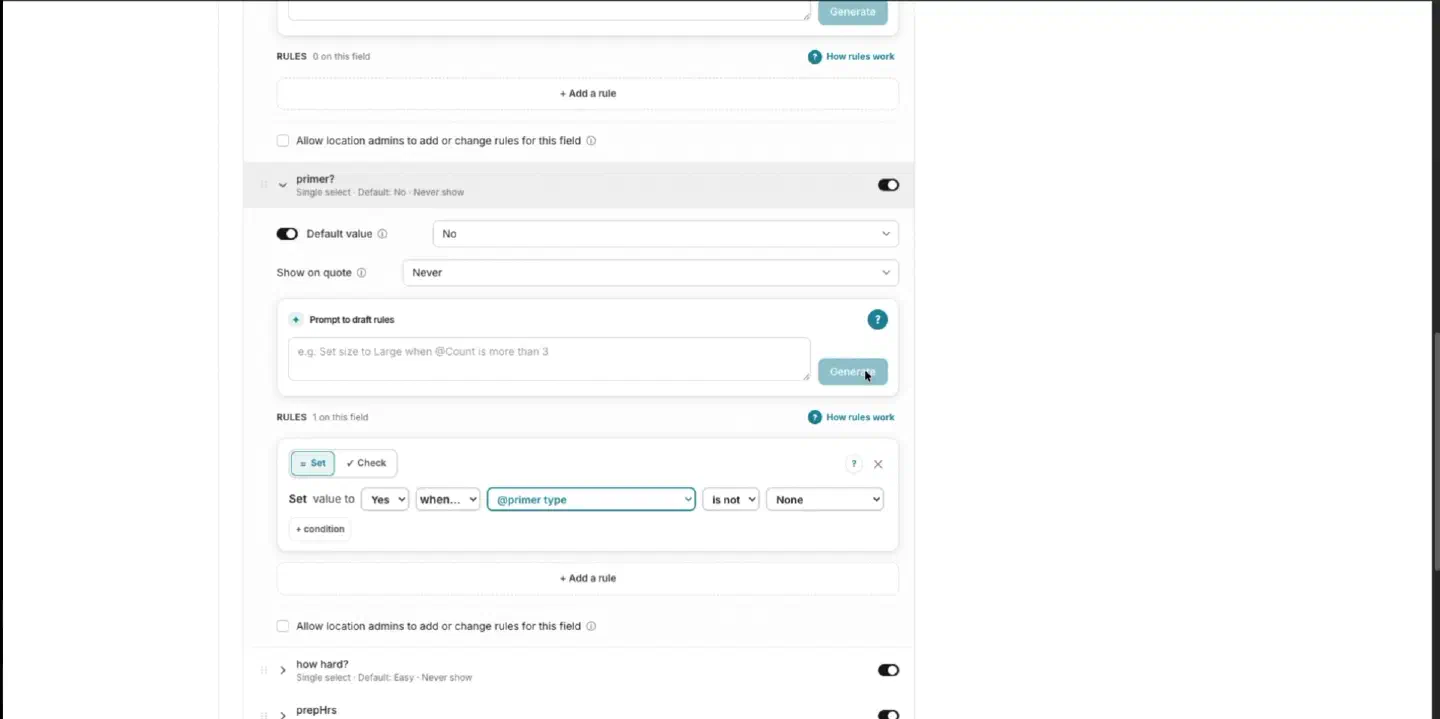Click the prepHrs field title text
Viewport: 1440px width, 719px height.
tap(316, 710)
